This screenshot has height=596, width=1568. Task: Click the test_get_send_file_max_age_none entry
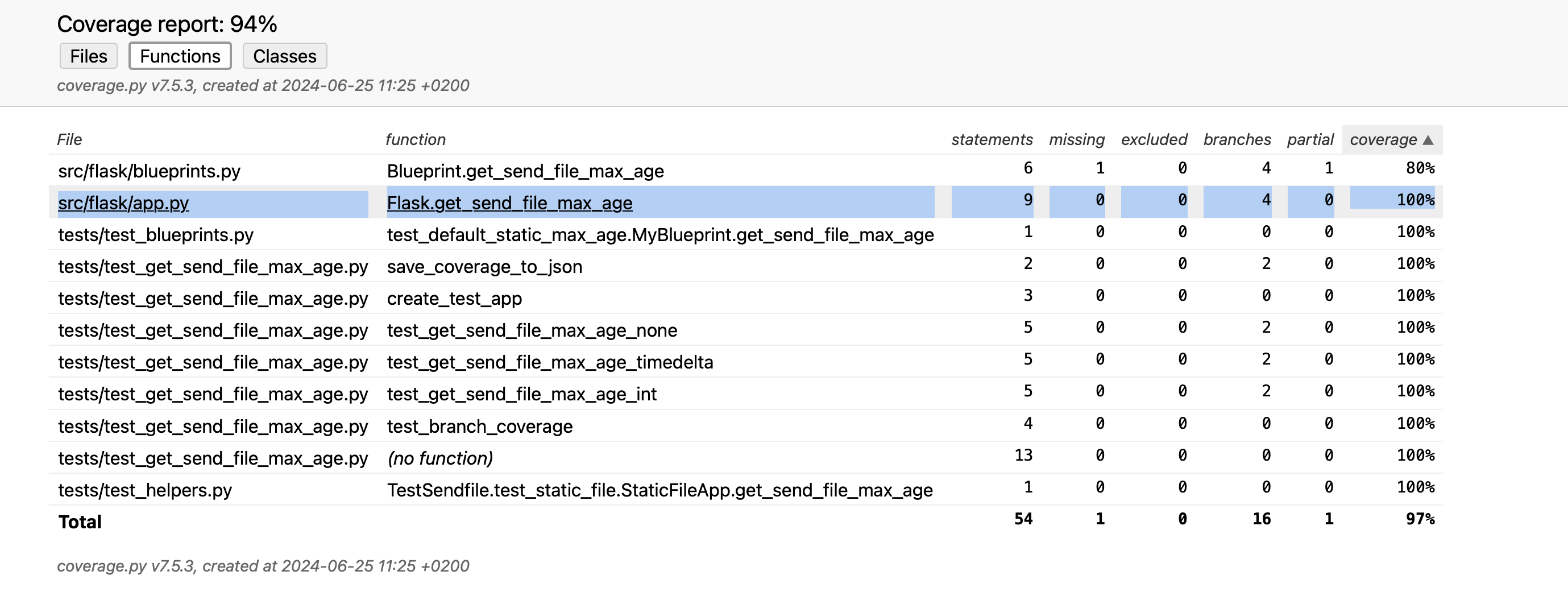(532, 330)
